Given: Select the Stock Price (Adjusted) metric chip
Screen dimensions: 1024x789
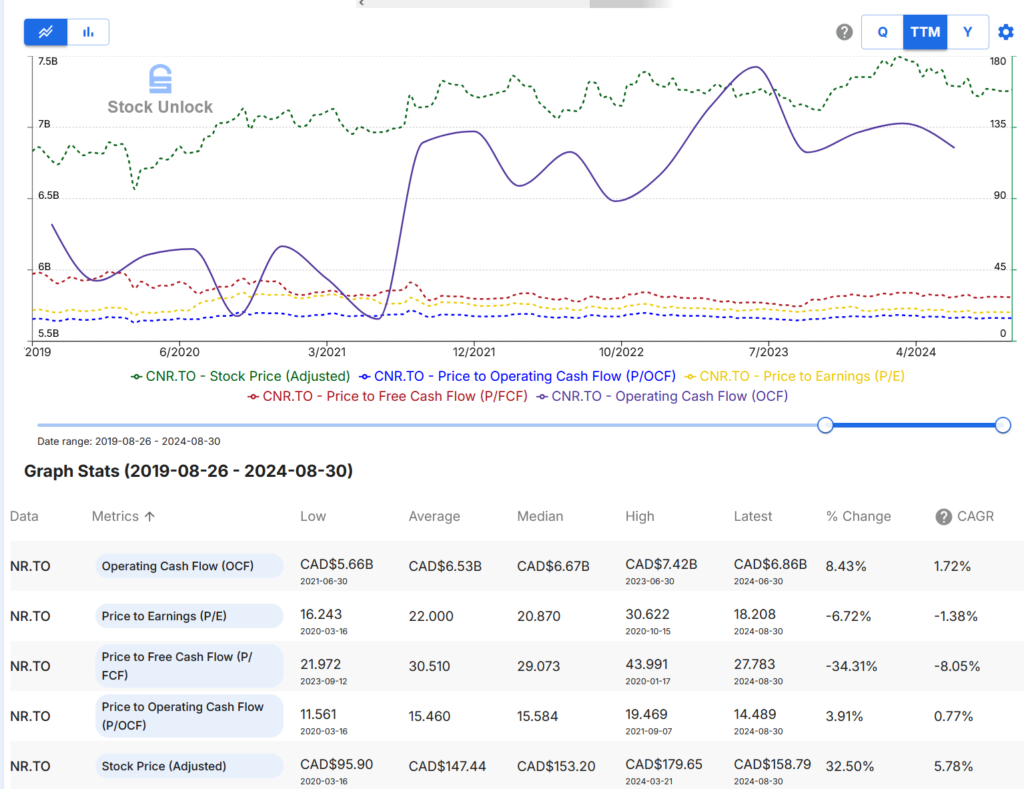Looking at the screenshot, I should pyautogui.click(x=189, y=766).
